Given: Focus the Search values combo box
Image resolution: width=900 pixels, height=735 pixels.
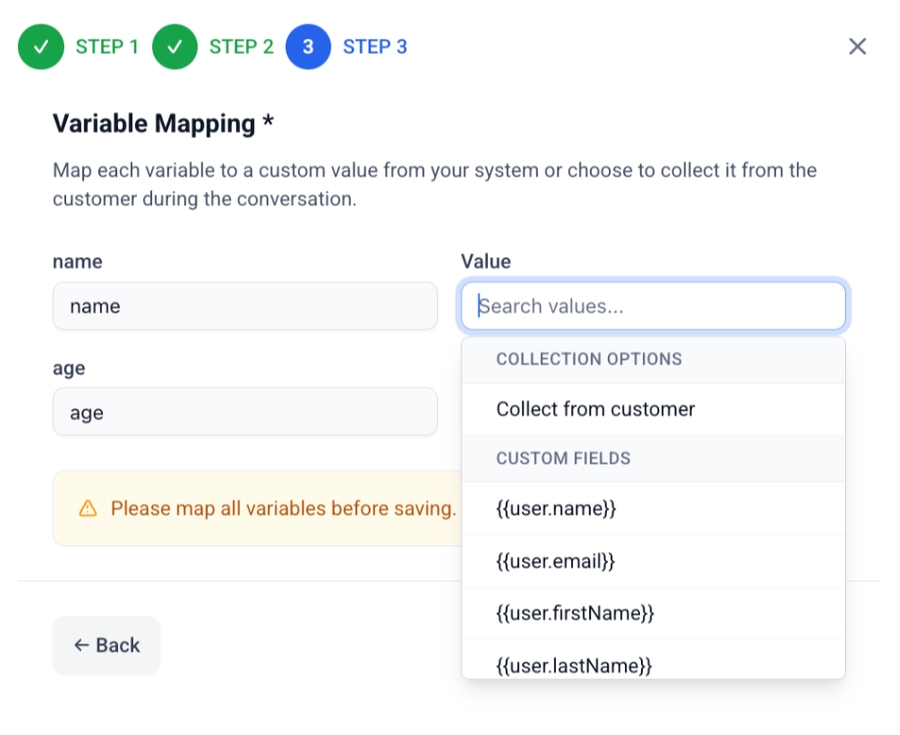Looking at the screenshot, I should (654, 306).
